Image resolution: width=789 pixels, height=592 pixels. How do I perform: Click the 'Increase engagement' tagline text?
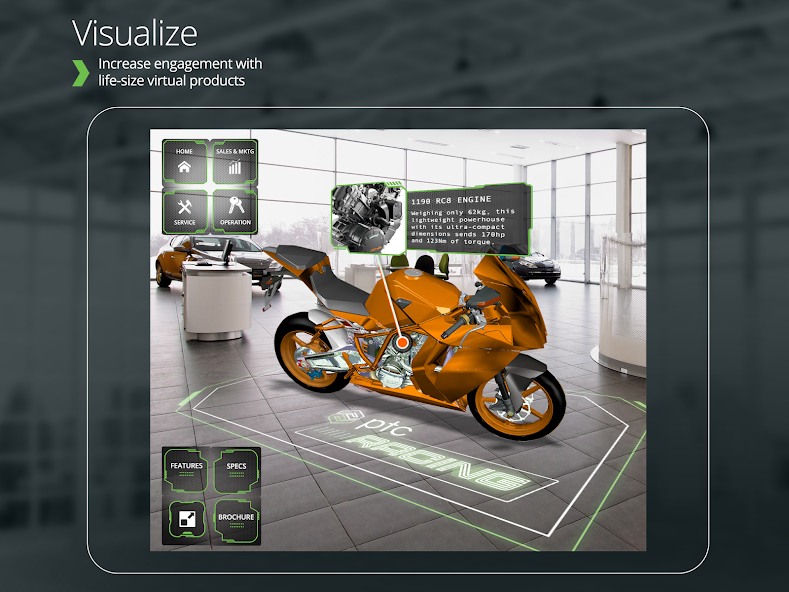[180, 72]
